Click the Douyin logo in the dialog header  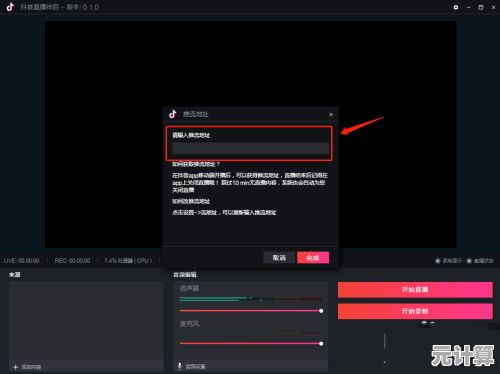(173, 114)
